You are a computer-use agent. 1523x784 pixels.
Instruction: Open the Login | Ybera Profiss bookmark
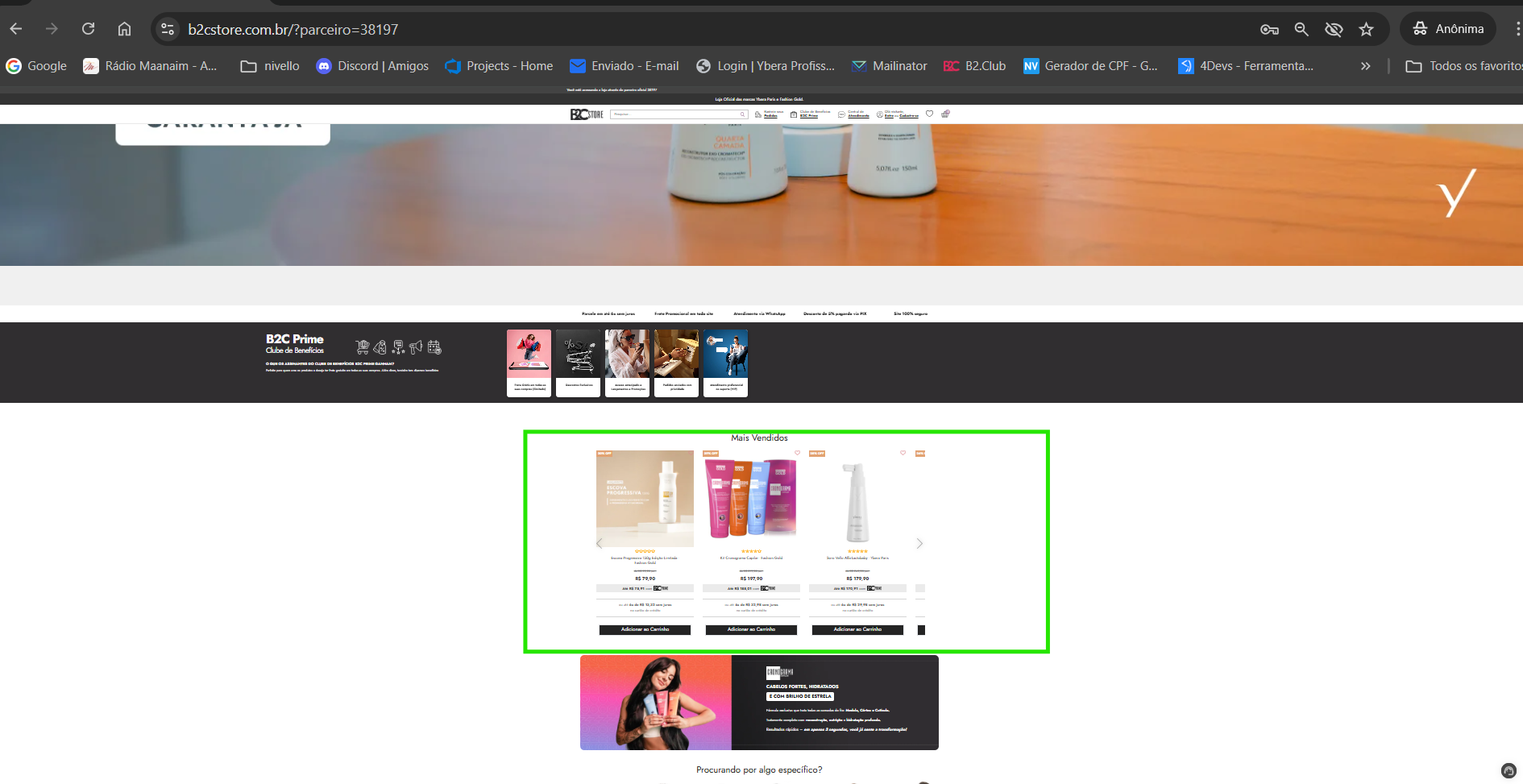click(766, 66)
